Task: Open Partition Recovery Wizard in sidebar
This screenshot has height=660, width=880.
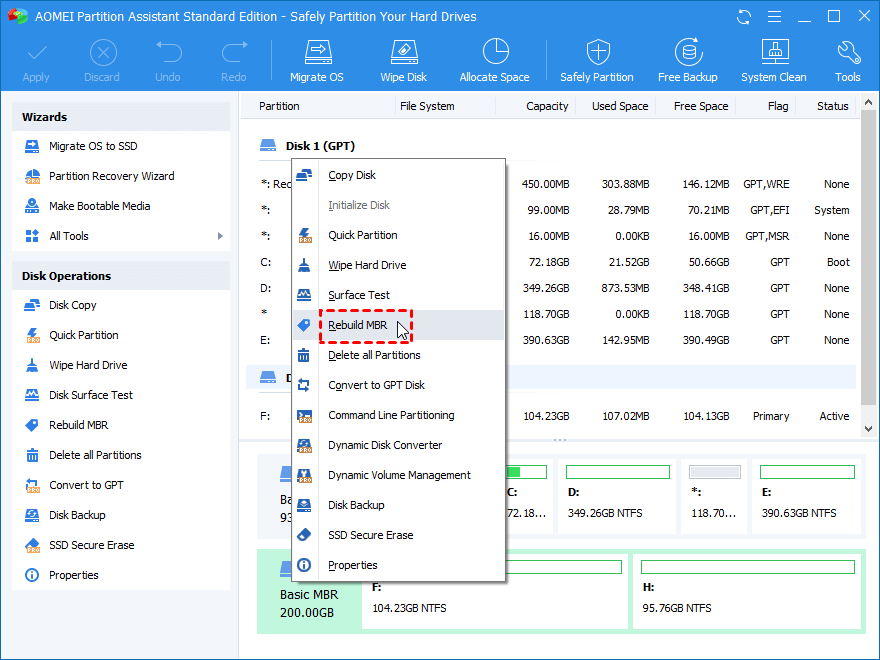Action: tap(111, 176)
